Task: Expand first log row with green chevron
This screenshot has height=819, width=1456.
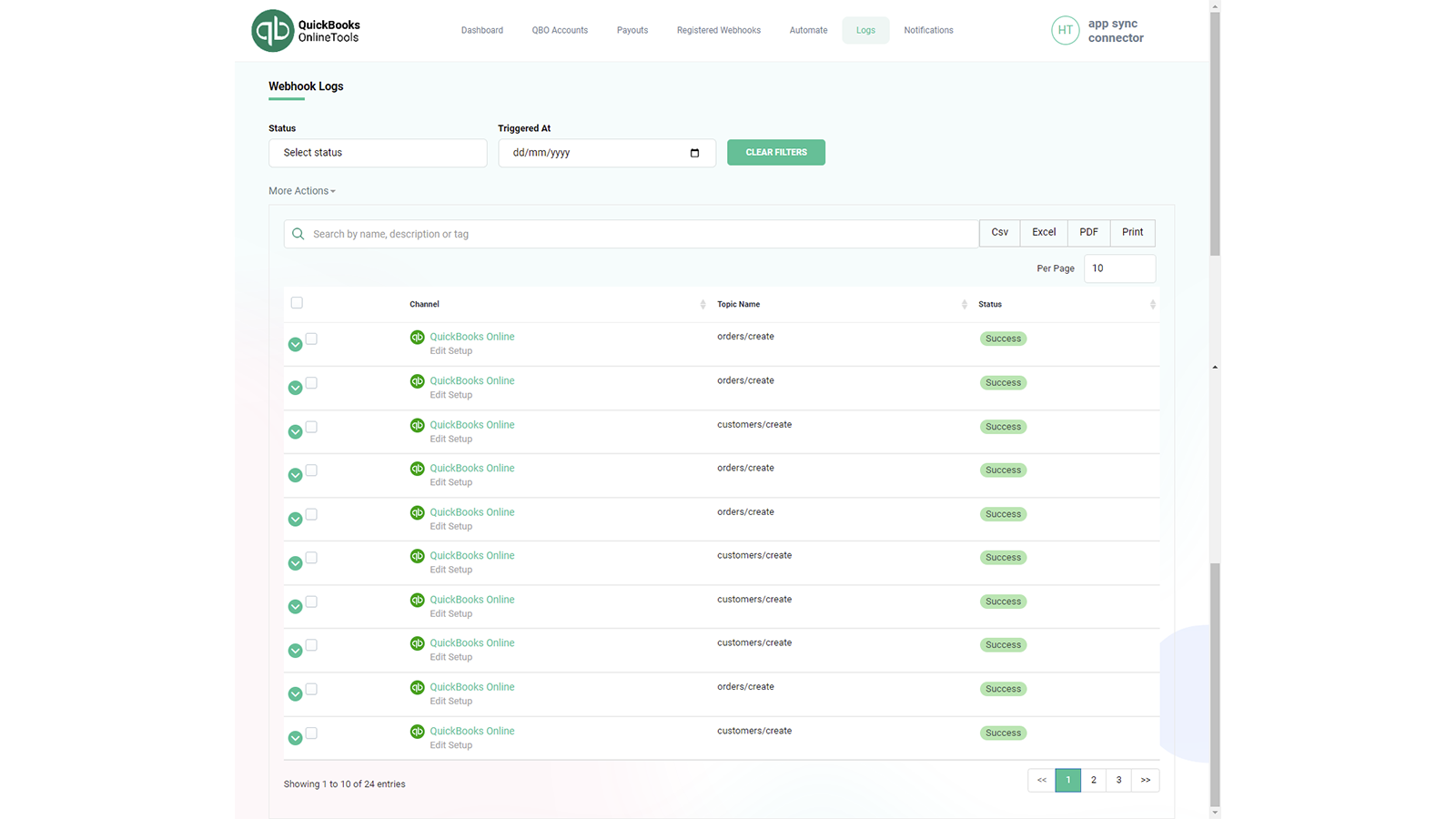Action: pos(295,344)
